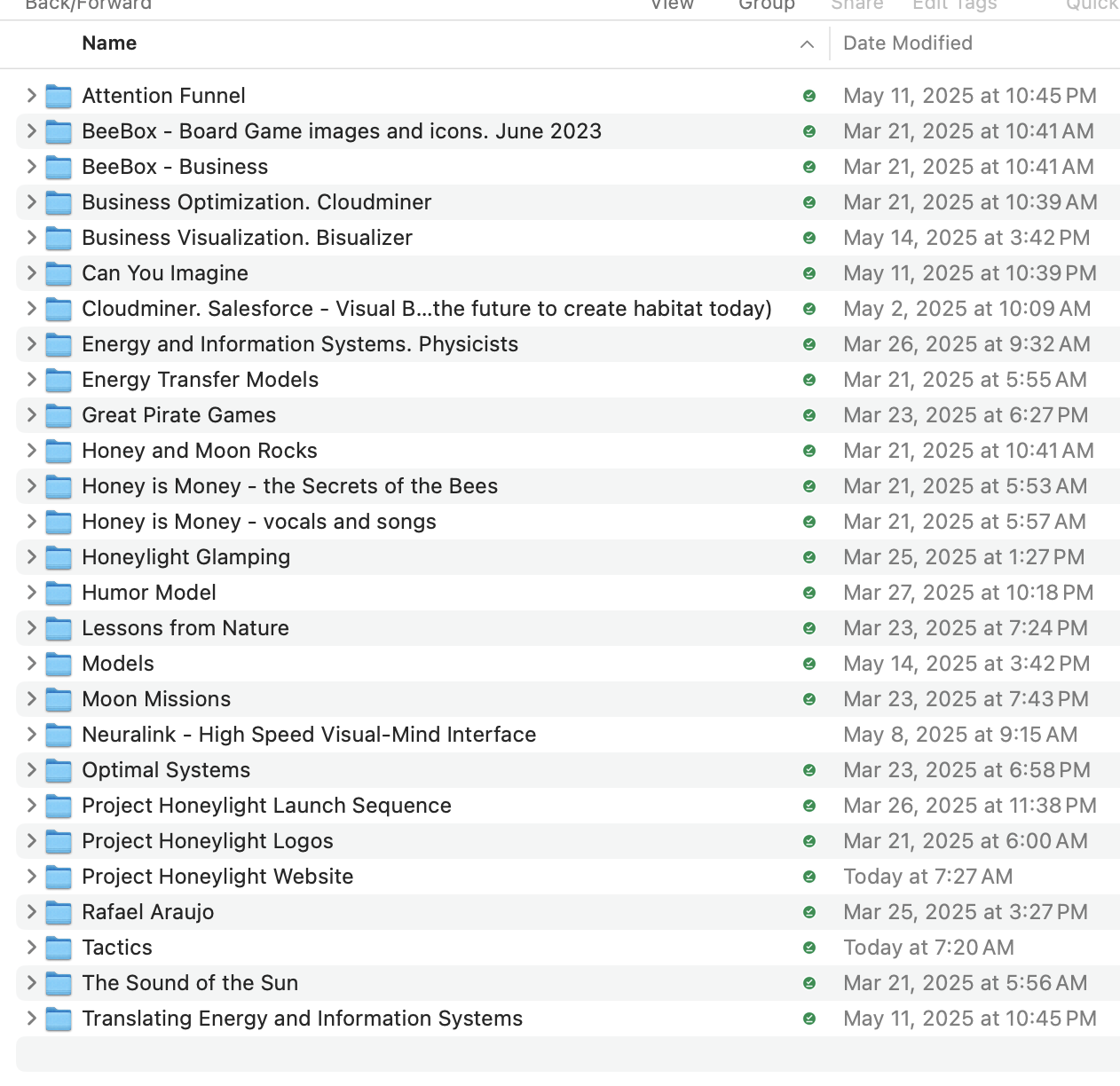Select row Neuralink - High Speed Visual-Mind Interface
This screenshot has height=1086, width=1120.
(x=568, y=735)
